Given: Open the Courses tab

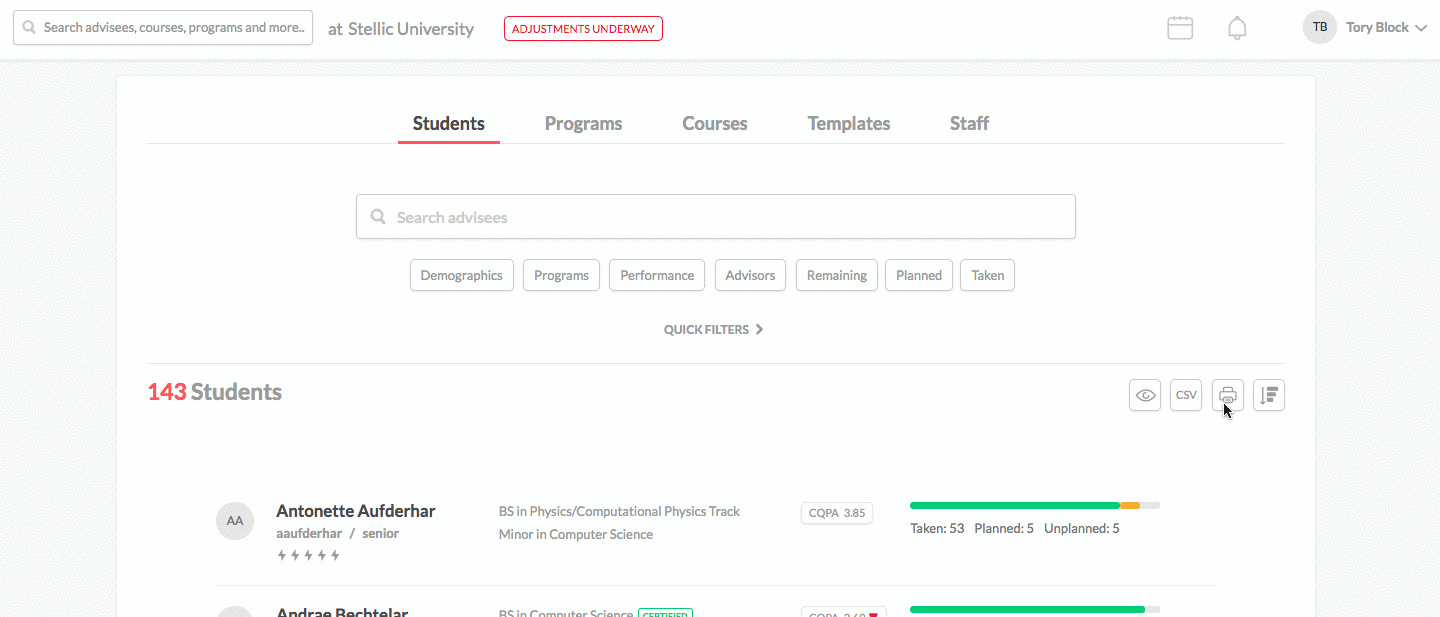Looking at the screenshot, I should tap(714, 123).
